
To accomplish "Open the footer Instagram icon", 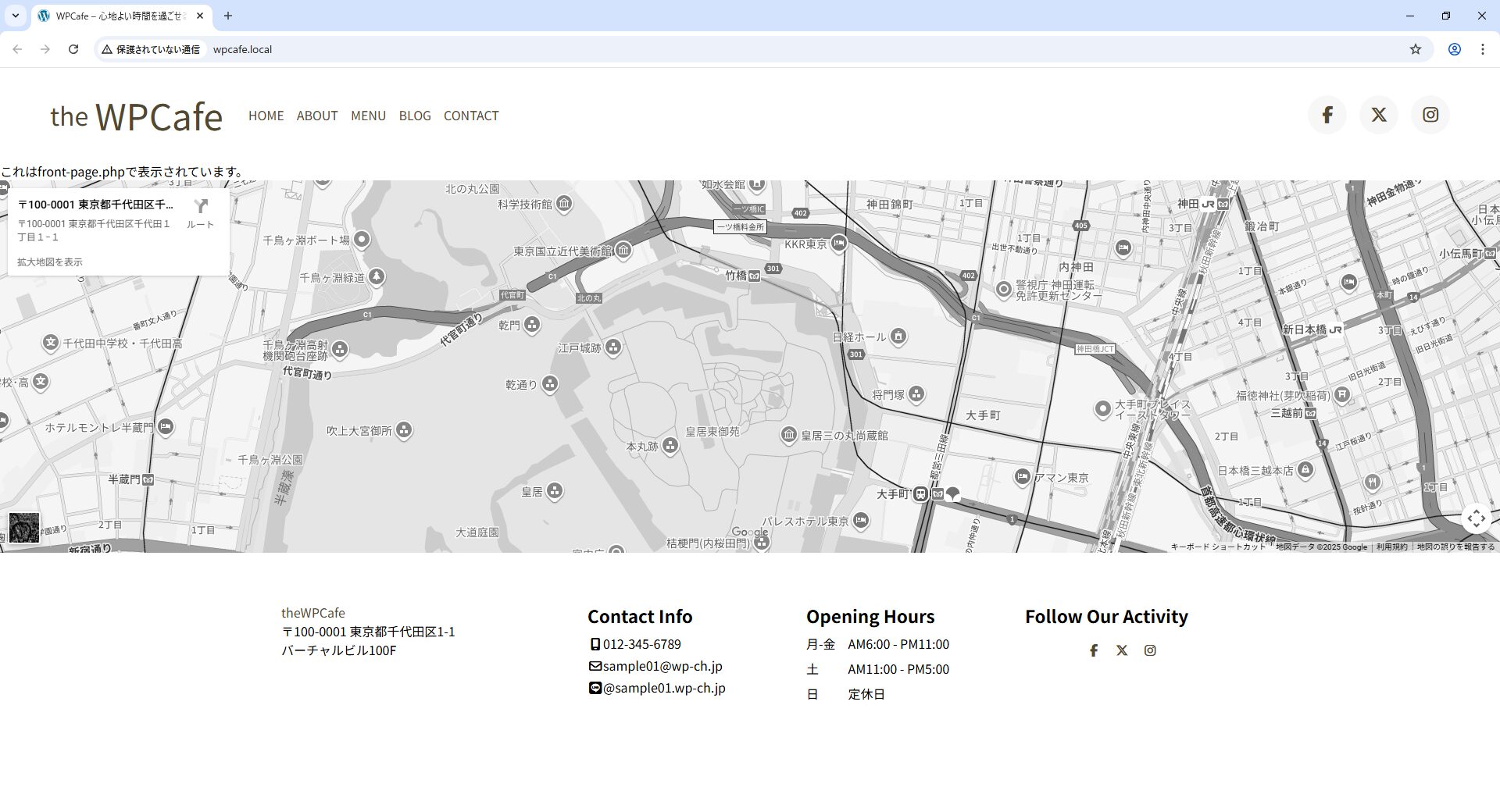I will [1150, 650].
